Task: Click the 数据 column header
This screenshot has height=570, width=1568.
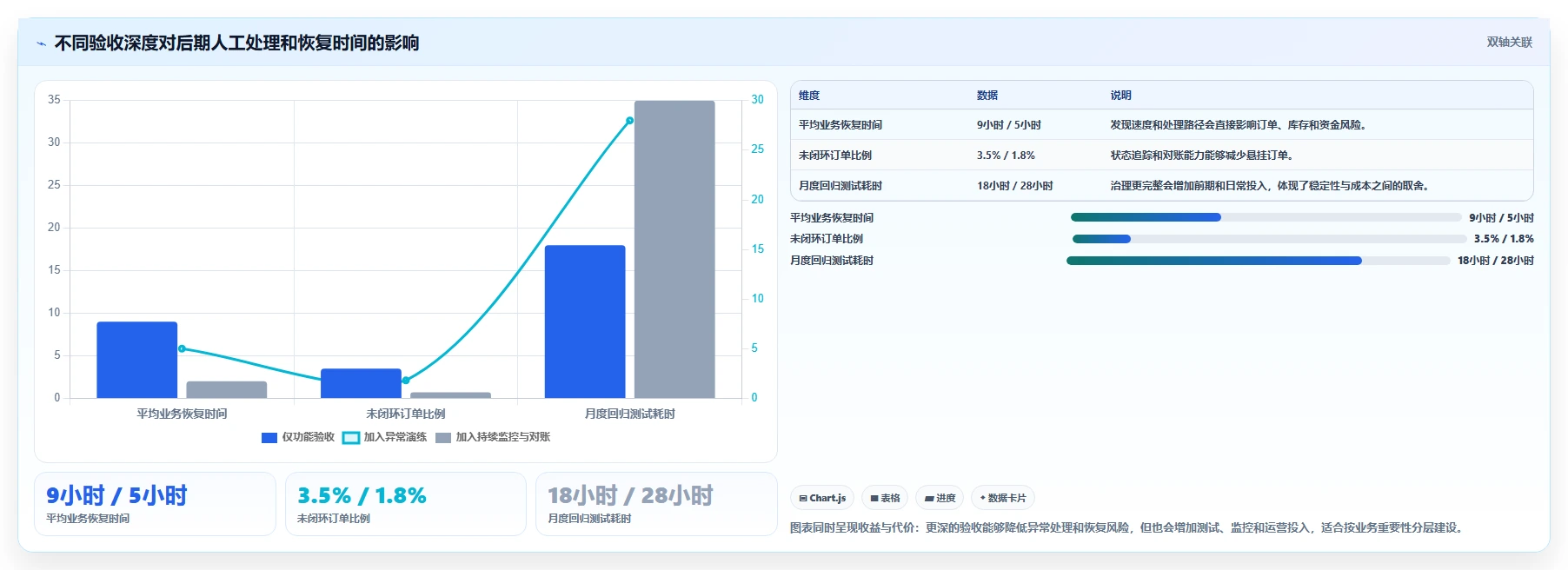Action: pos(987,96)
